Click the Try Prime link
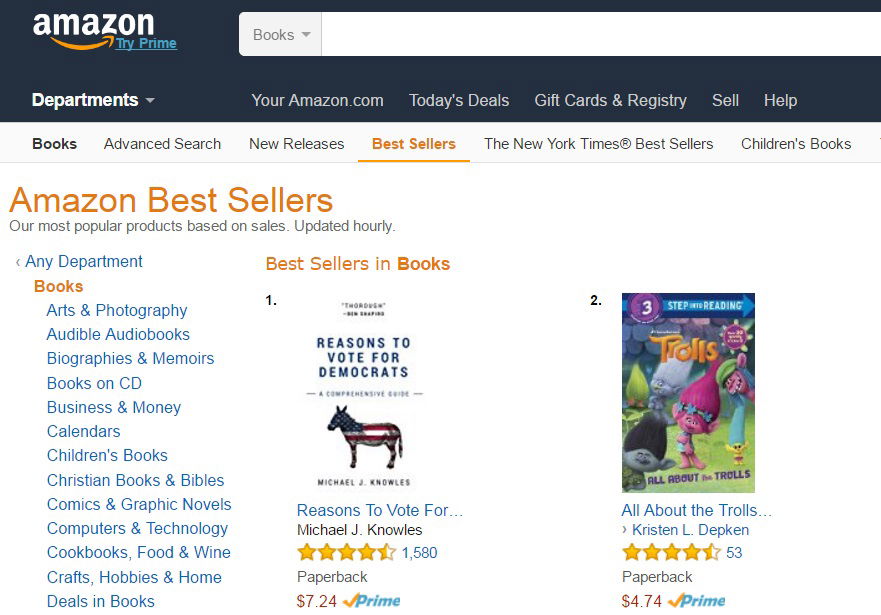881x615 pixels. [146, 44]
